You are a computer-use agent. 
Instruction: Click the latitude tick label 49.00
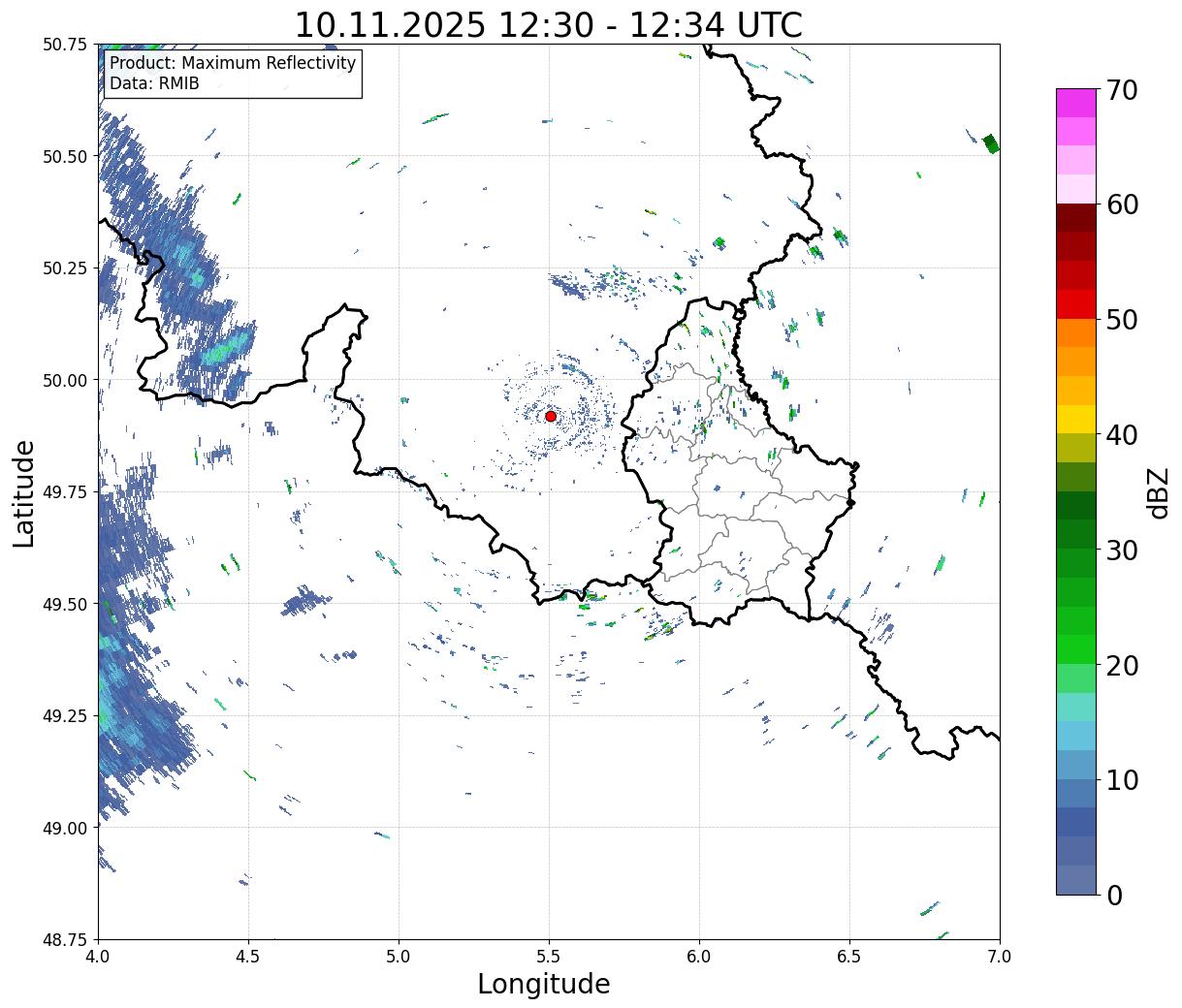coord(66,828)
